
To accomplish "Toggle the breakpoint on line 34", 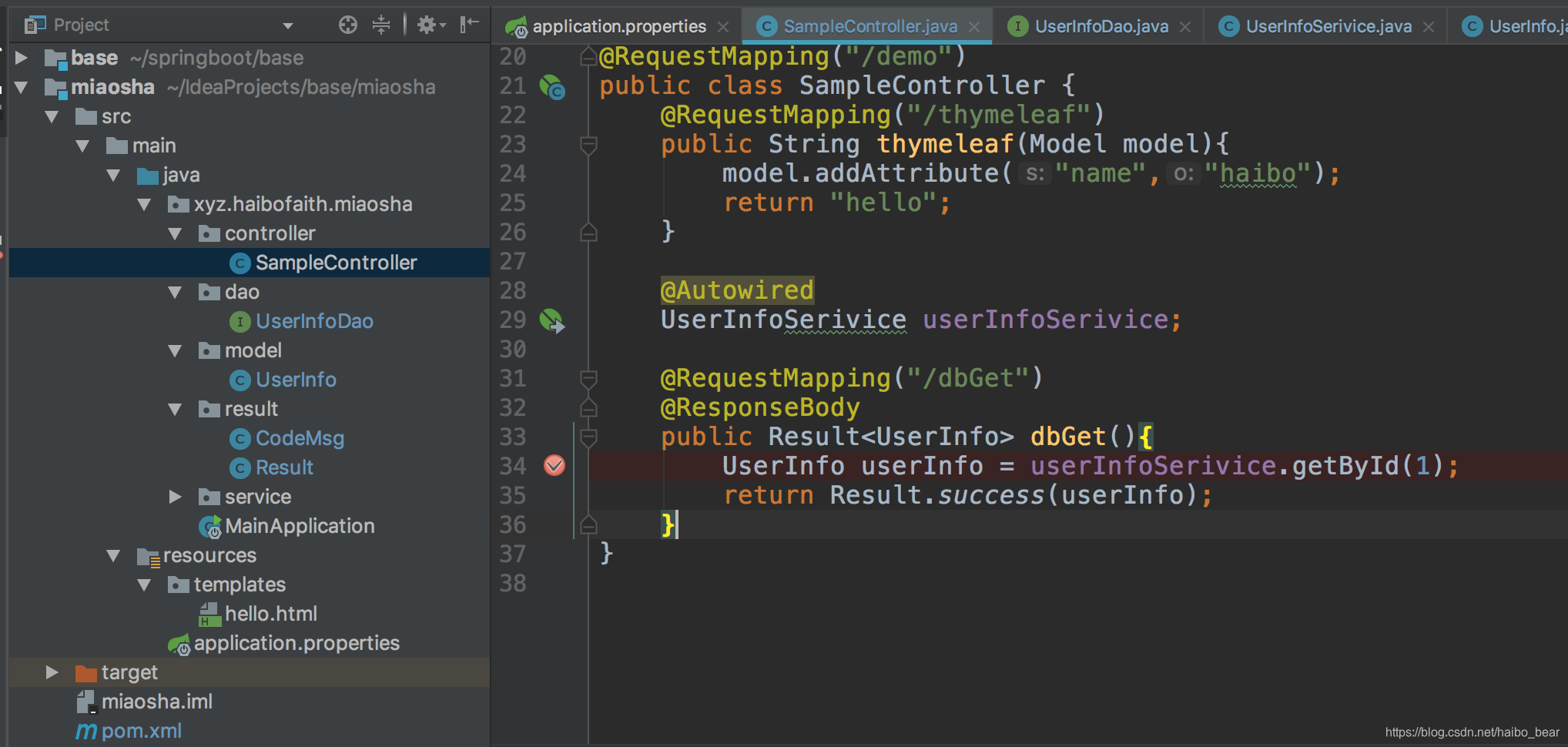I will pyautogui.click(x=554, y=465).
